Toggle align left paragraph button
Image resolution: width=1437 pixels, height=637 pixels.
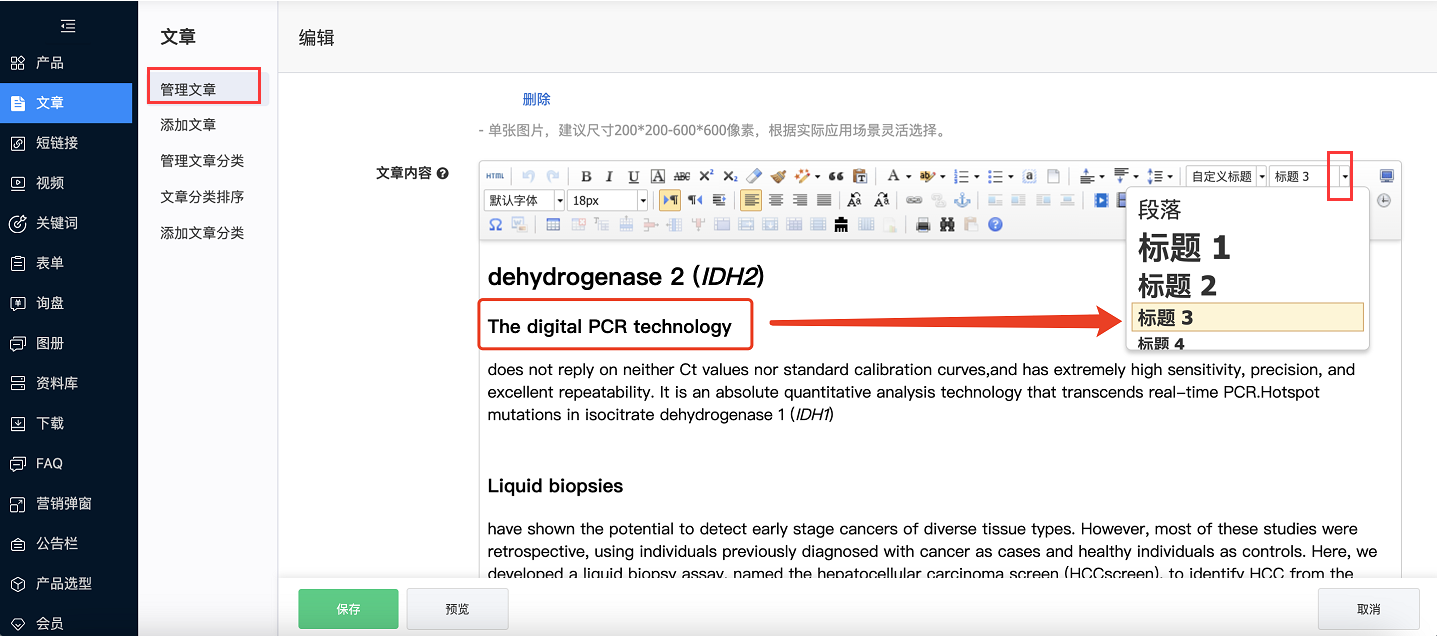pyautogui.click(x=752, y=201)
